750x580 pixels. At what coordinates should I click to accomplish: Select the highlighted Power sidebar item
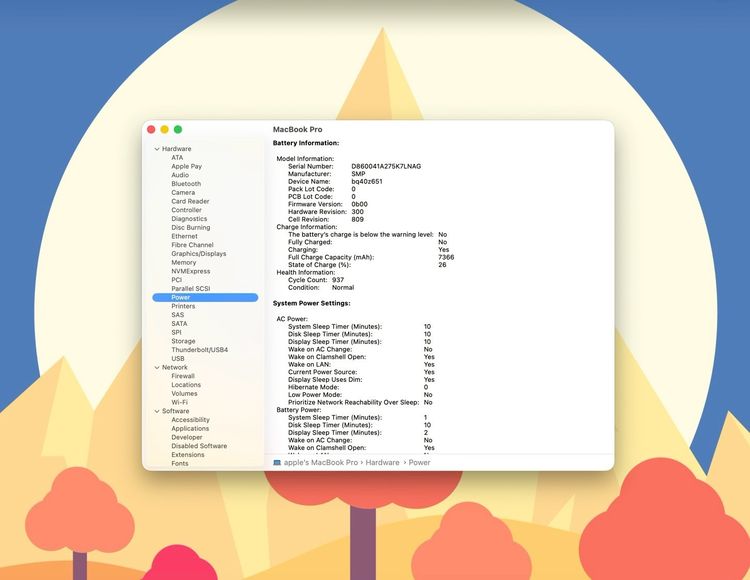coord(181,297)
